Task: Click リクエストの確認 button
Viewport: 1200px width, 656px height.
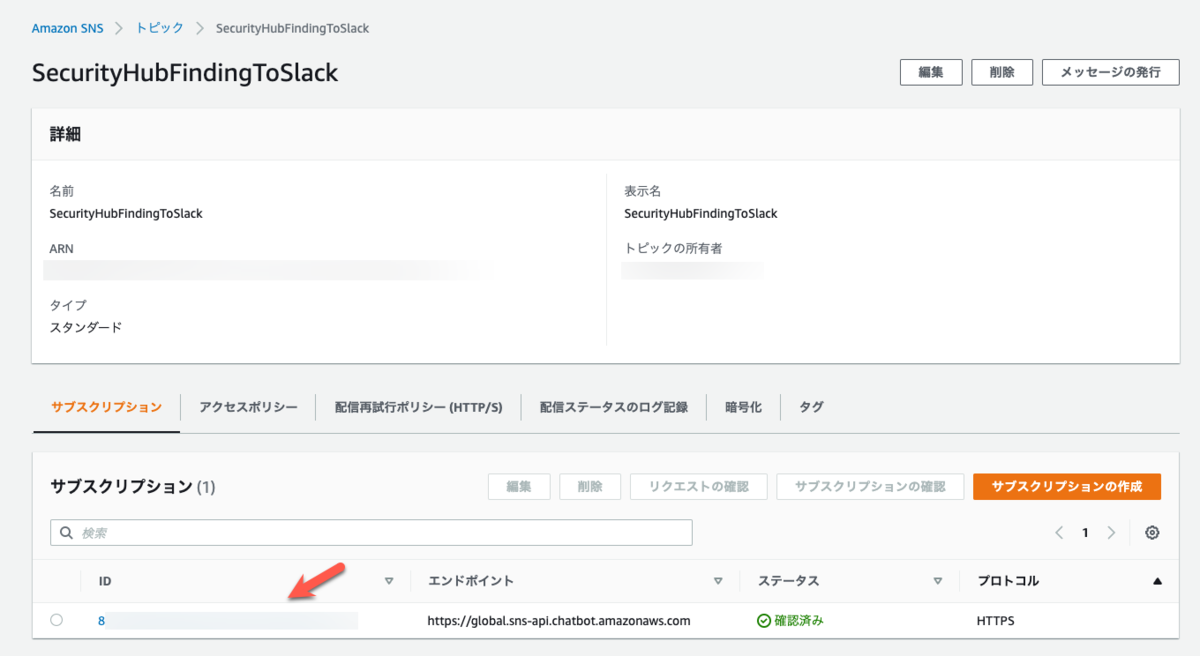Action: pos(698,486)
